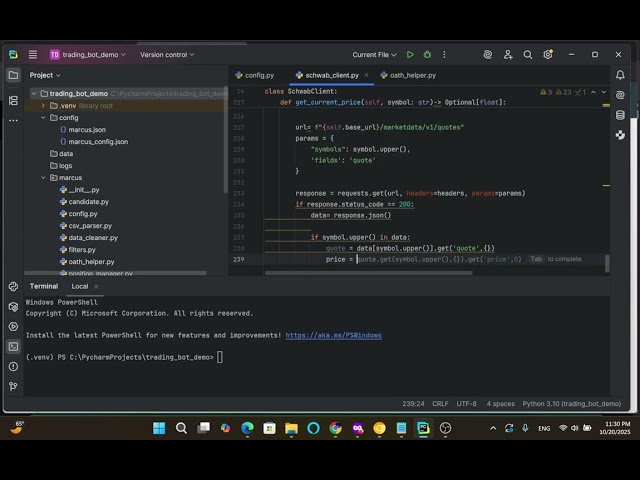Open IDE settings gear icon
Viewport: 640px width, 480px height.
tap(548, 54)
